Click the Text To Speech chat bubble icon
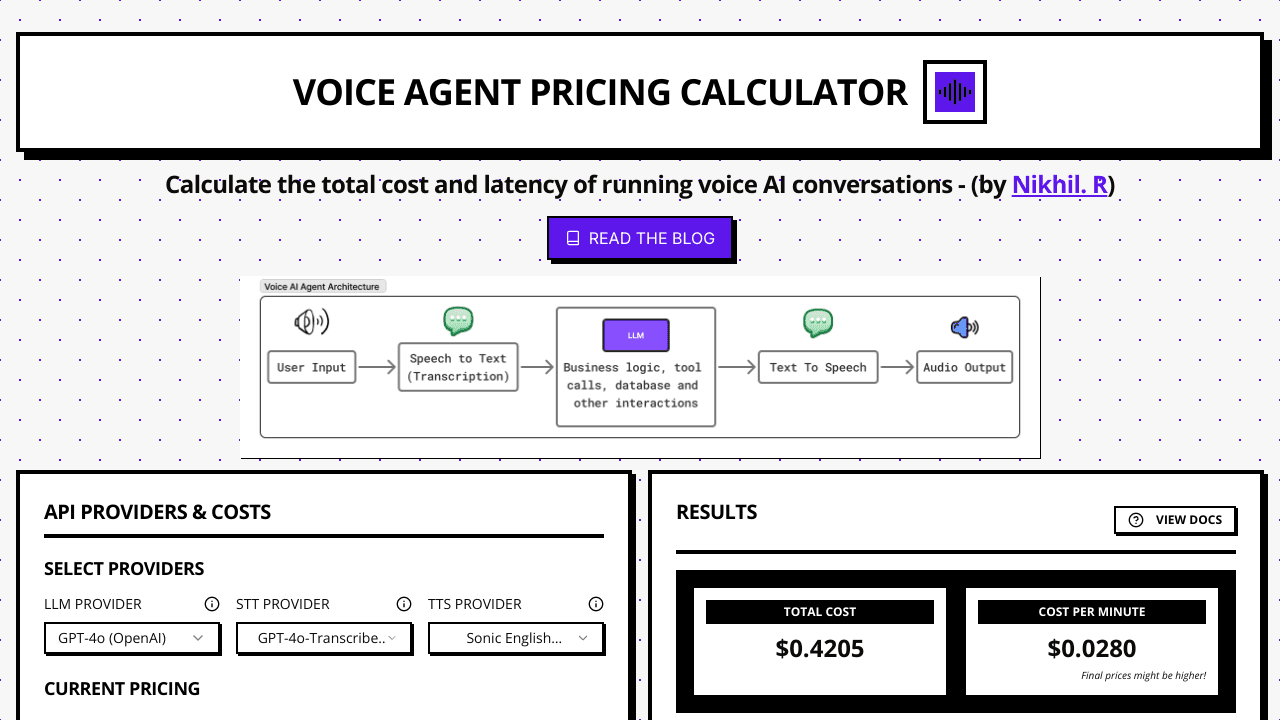 click(818, 323)
